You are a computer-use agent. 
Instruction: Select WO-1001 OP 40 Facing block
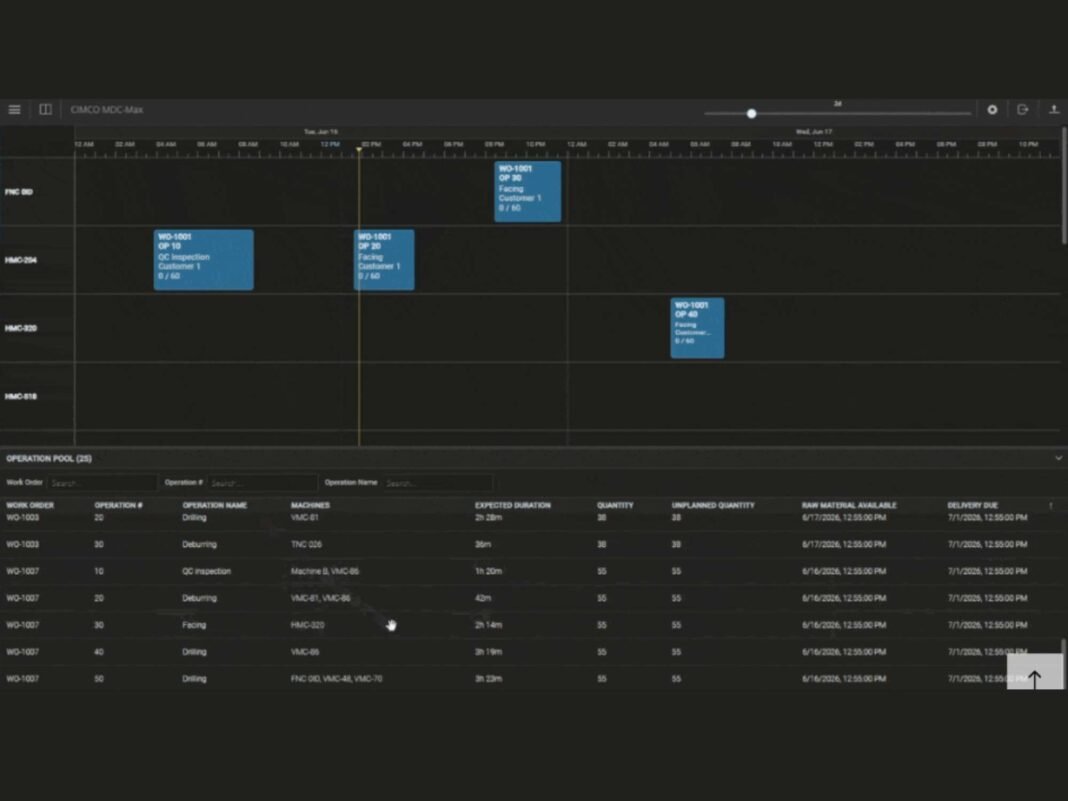697,328
